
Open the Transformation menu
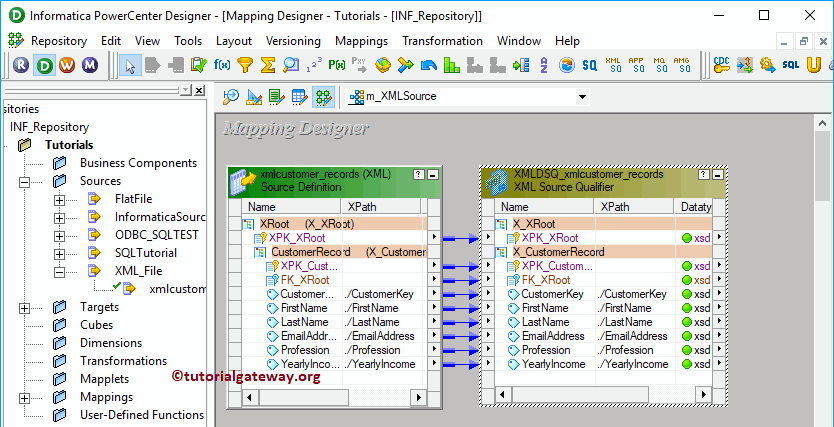click(442, 41)
